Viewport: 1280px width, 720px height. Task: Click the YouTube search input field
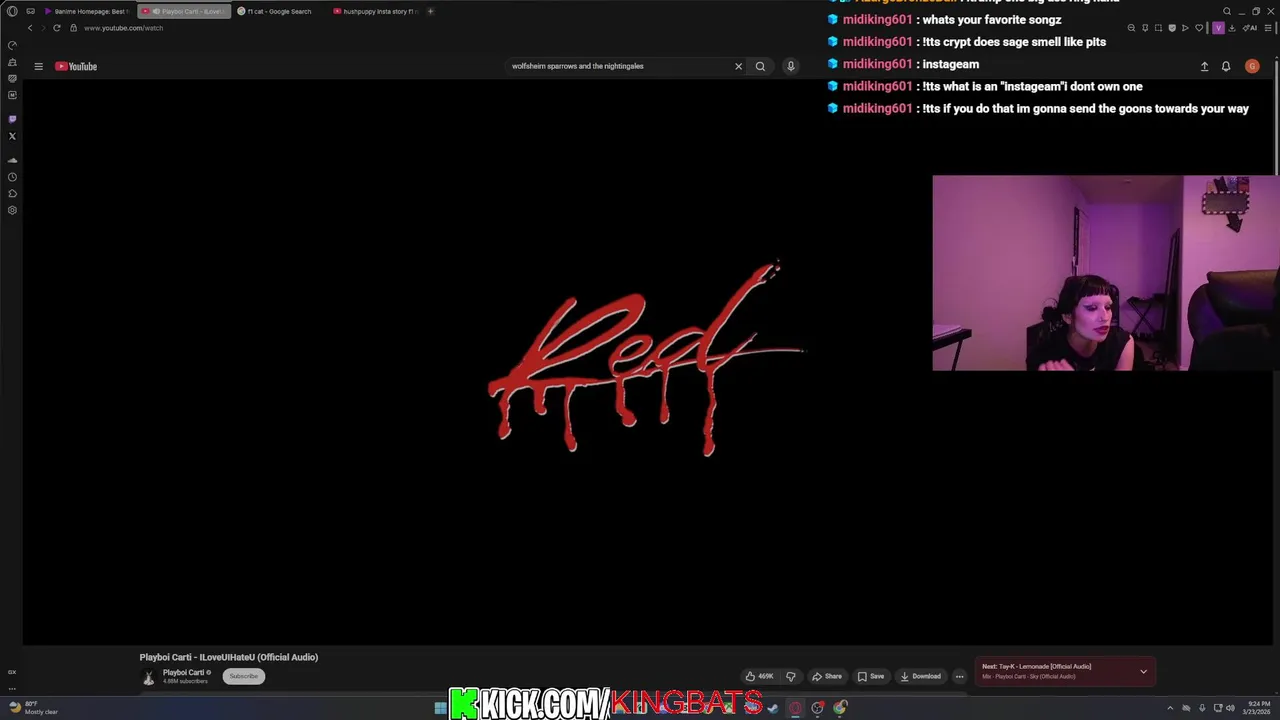click(x=618, y=66)
